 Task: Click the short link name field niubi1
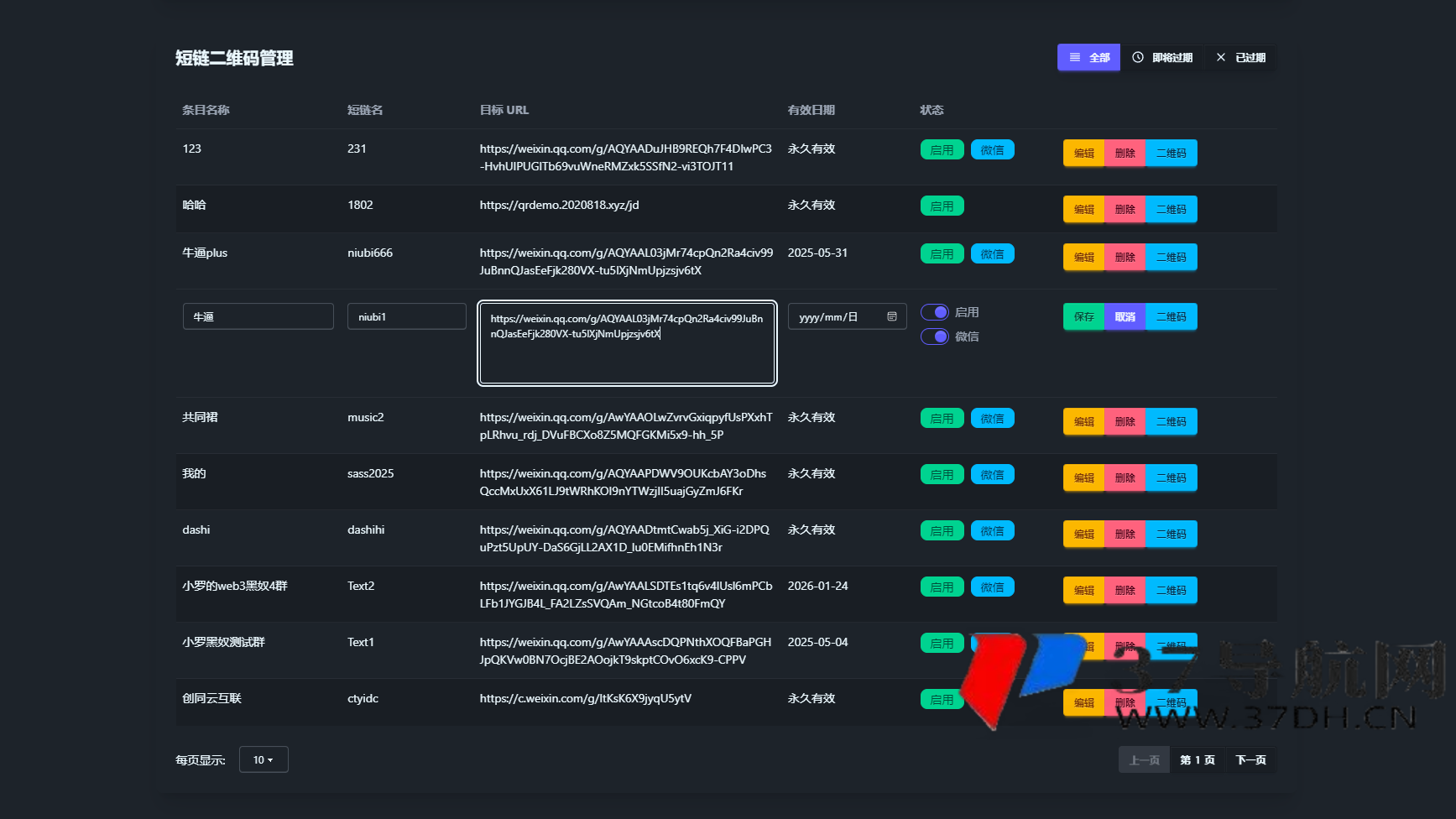[406, 317]
